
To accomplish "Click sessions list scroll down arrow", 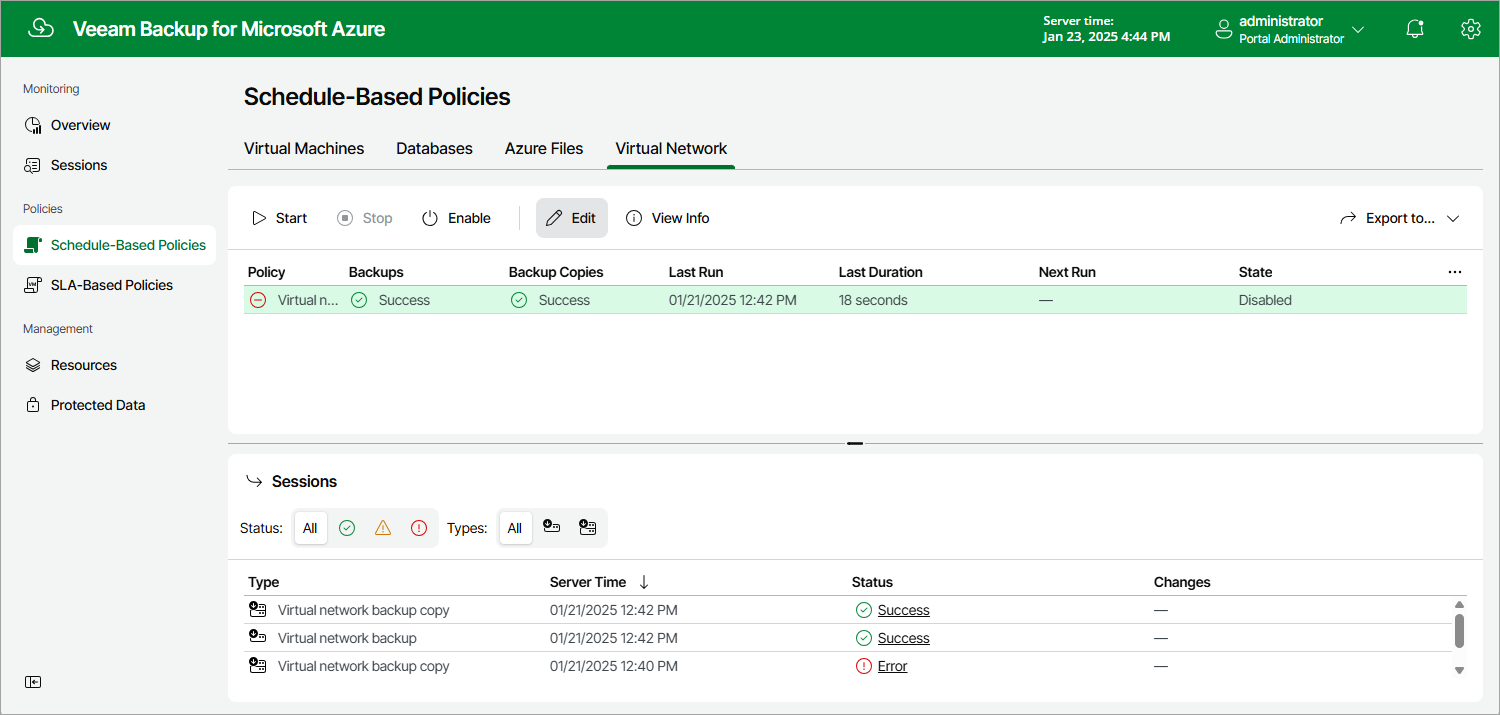I will coord(1459,670).
